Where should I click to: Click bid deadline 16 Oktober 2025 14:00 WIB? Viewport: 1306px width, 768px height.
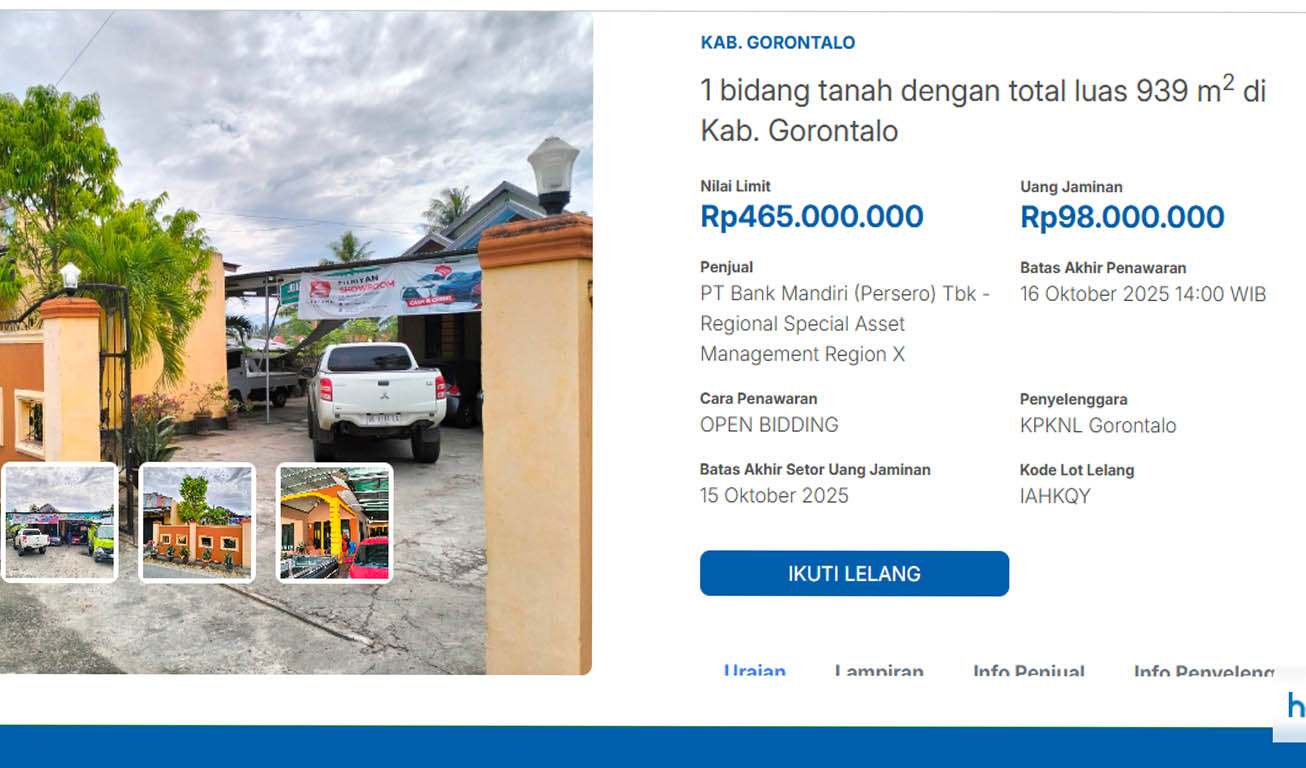pyautogui.click(x=1143, y=294)
